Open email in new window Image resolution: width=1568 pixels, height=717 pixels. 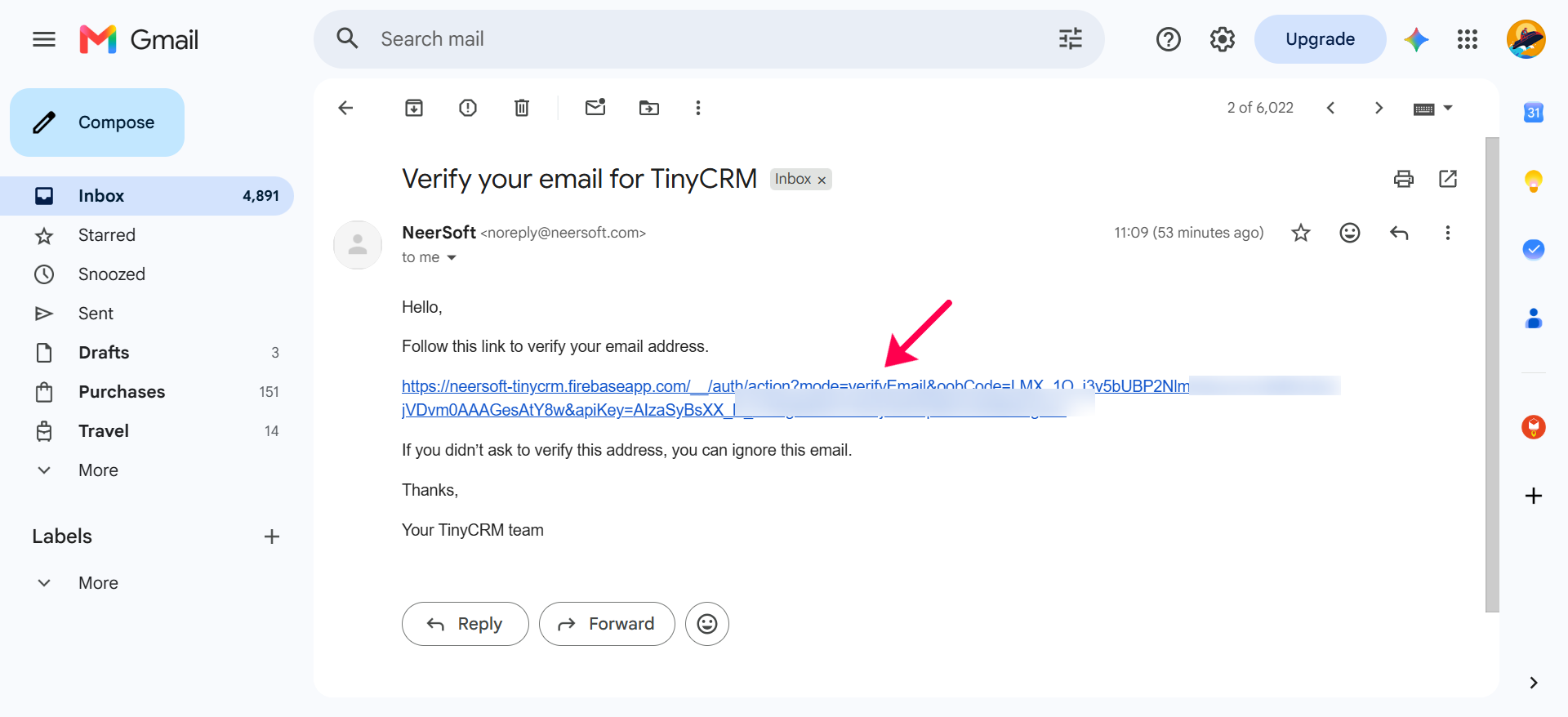(1448, 179)
